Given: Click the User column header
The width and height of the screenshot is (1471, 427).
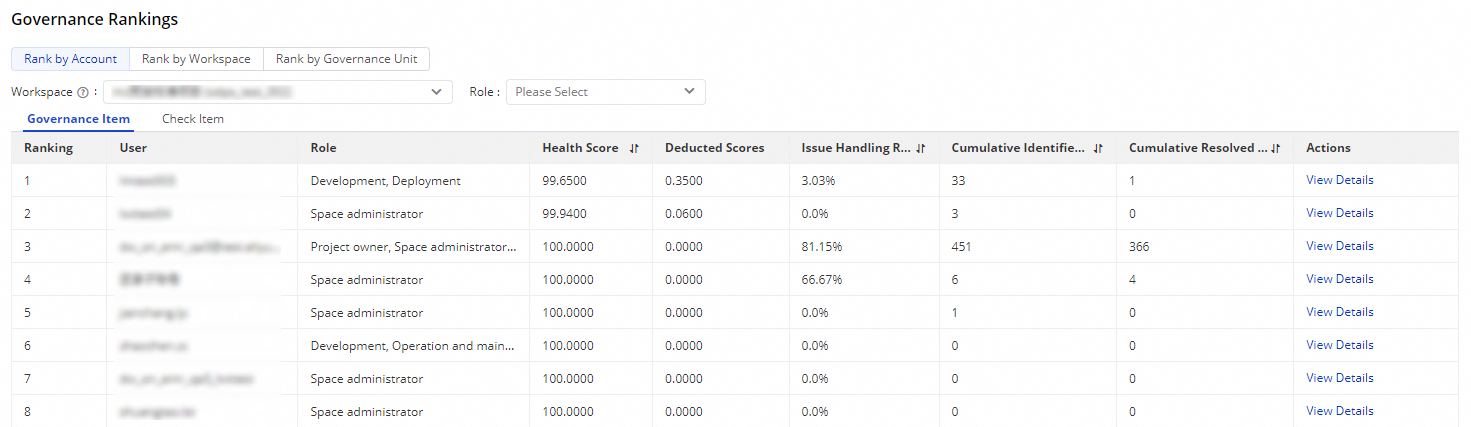Looking at the screenshot, I should 133,148.
